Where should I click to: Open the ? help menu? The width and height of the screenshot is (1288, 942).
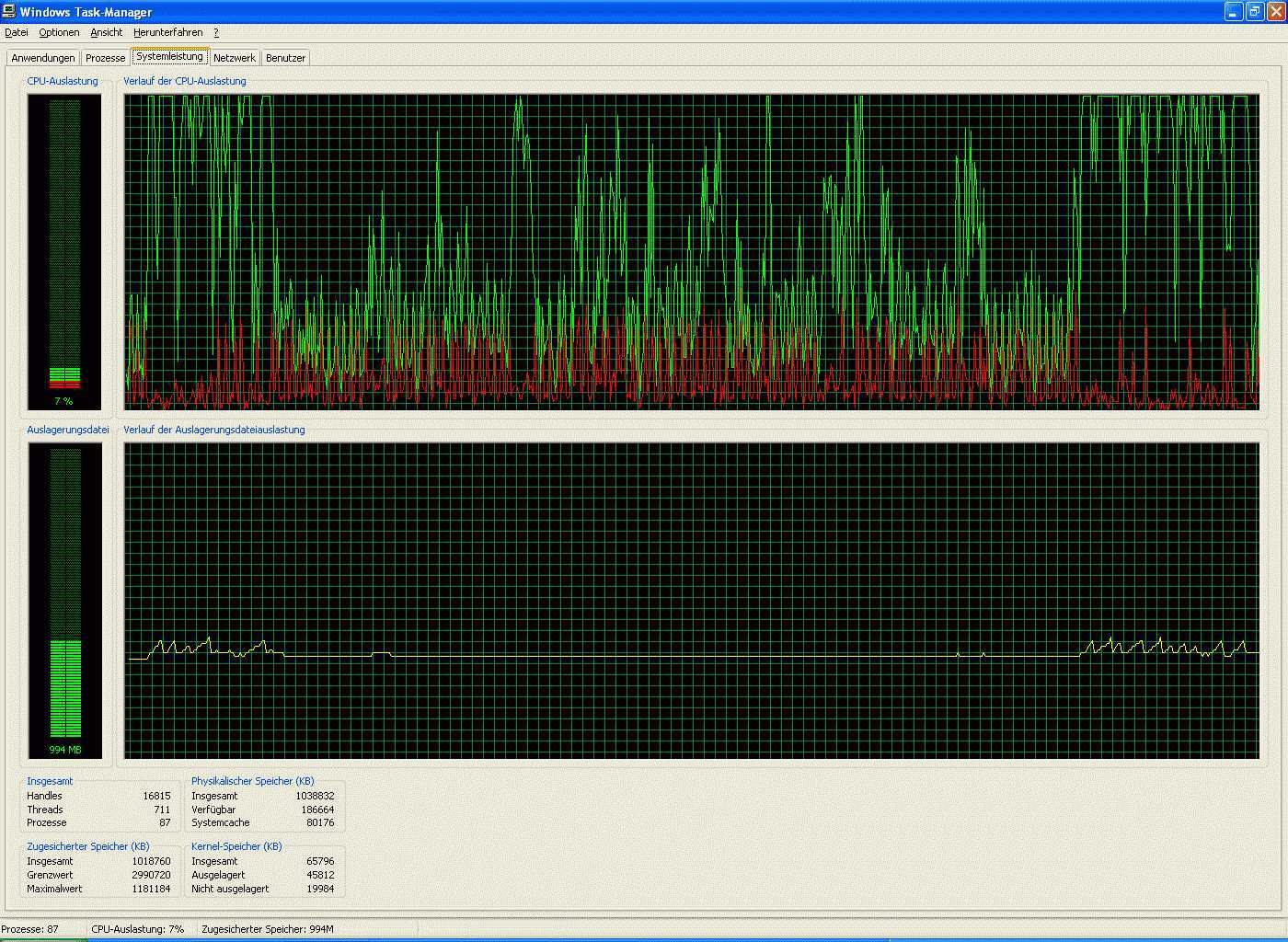click(216, 32)
